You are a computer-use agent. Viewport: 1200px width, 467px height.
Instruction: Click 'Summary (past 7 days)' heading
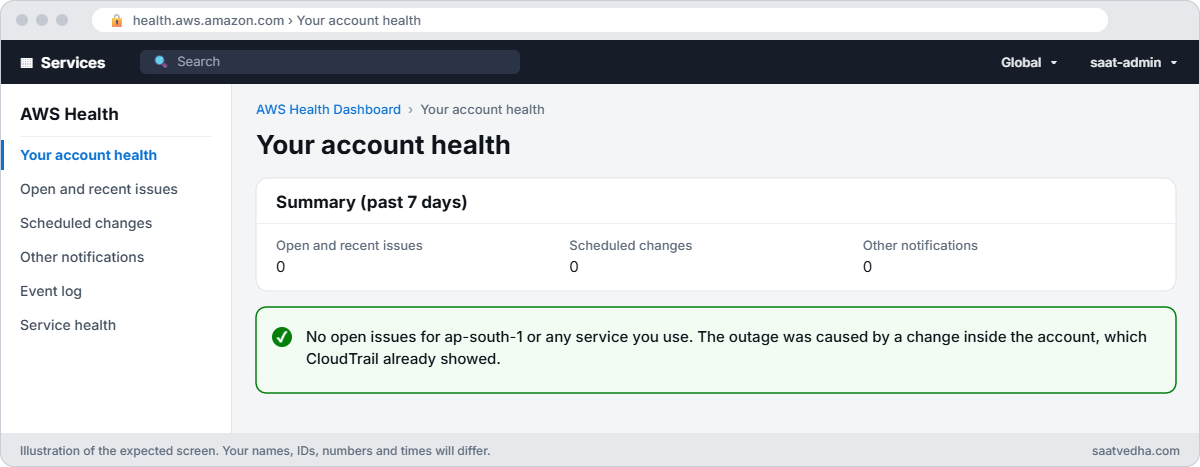pyautogui.click(x=372, y=202)
